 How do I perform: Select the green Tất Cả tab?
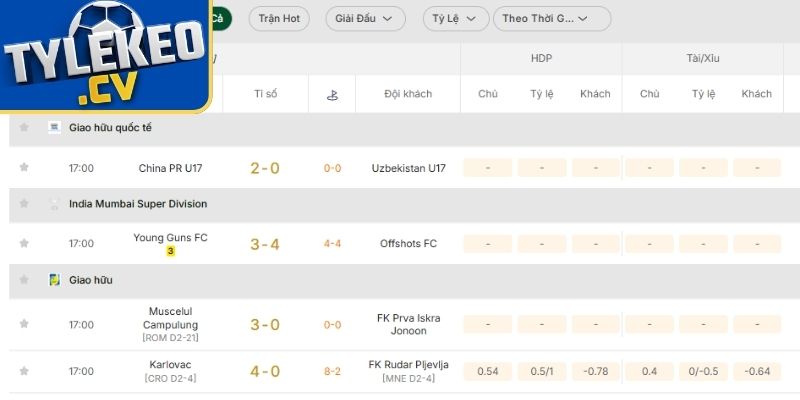[x=222, y=18]
